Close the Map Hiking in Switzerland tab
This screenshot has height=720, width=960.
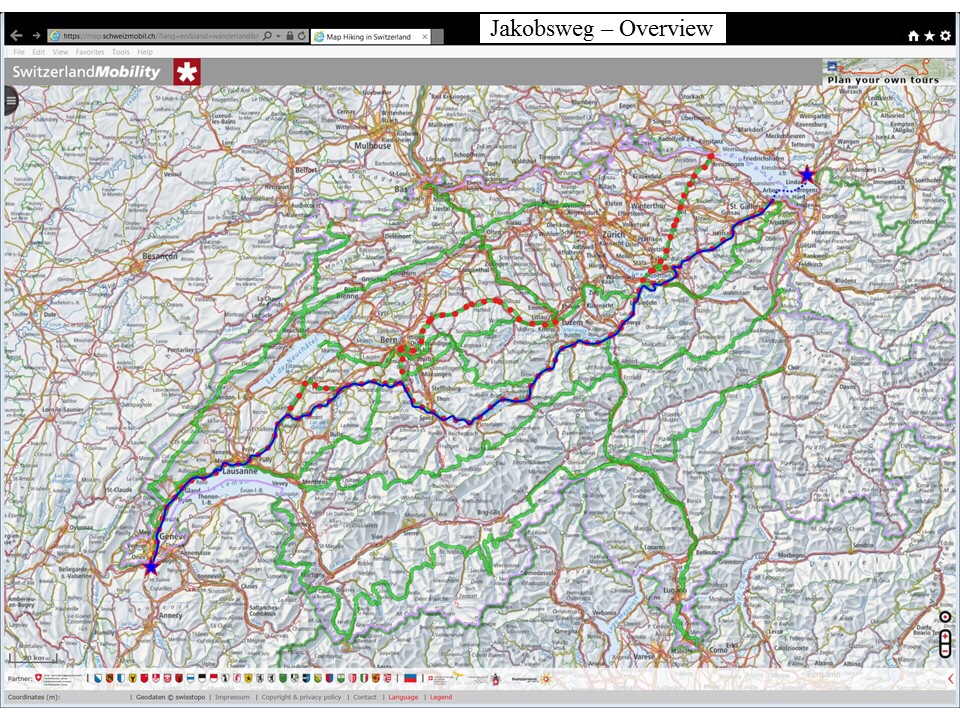point(423,37)
